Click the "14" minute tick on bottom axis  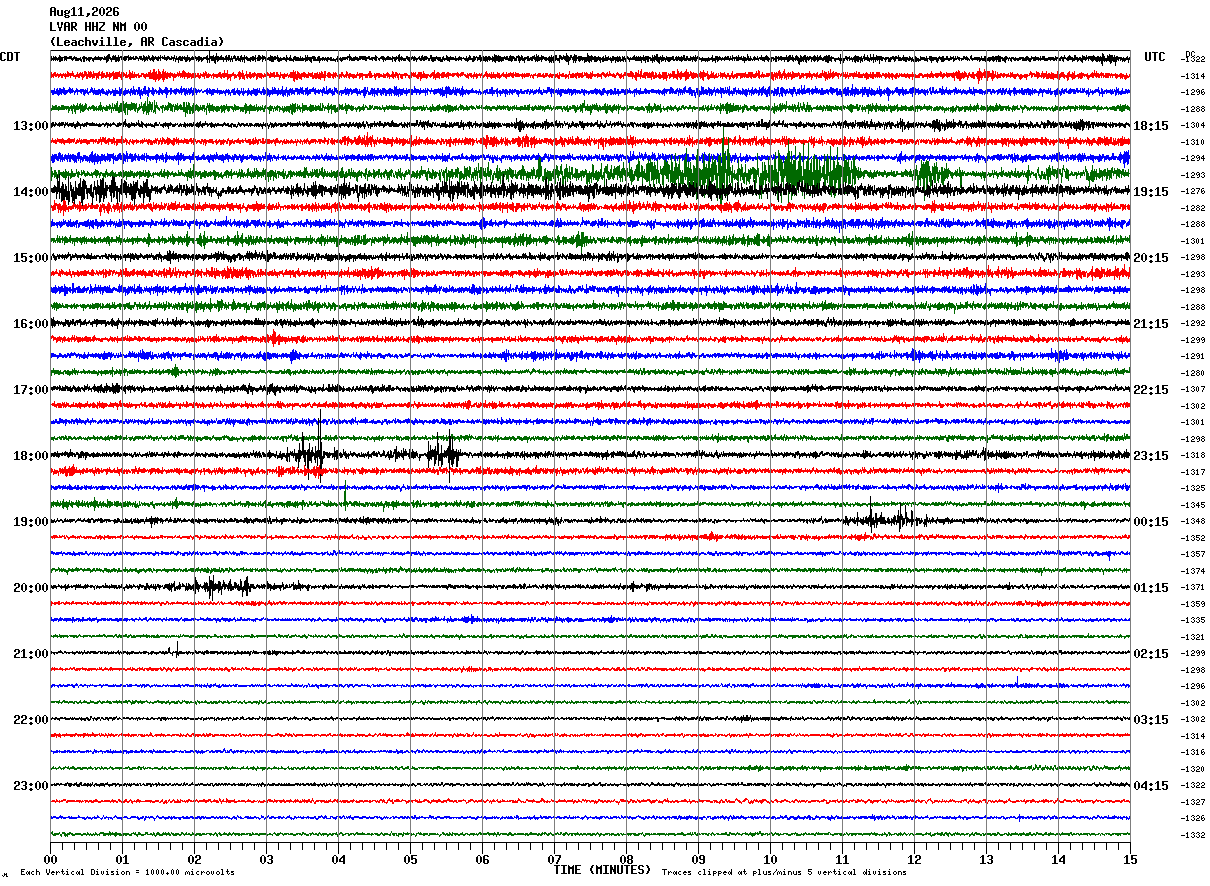(x=1058, y=859)
